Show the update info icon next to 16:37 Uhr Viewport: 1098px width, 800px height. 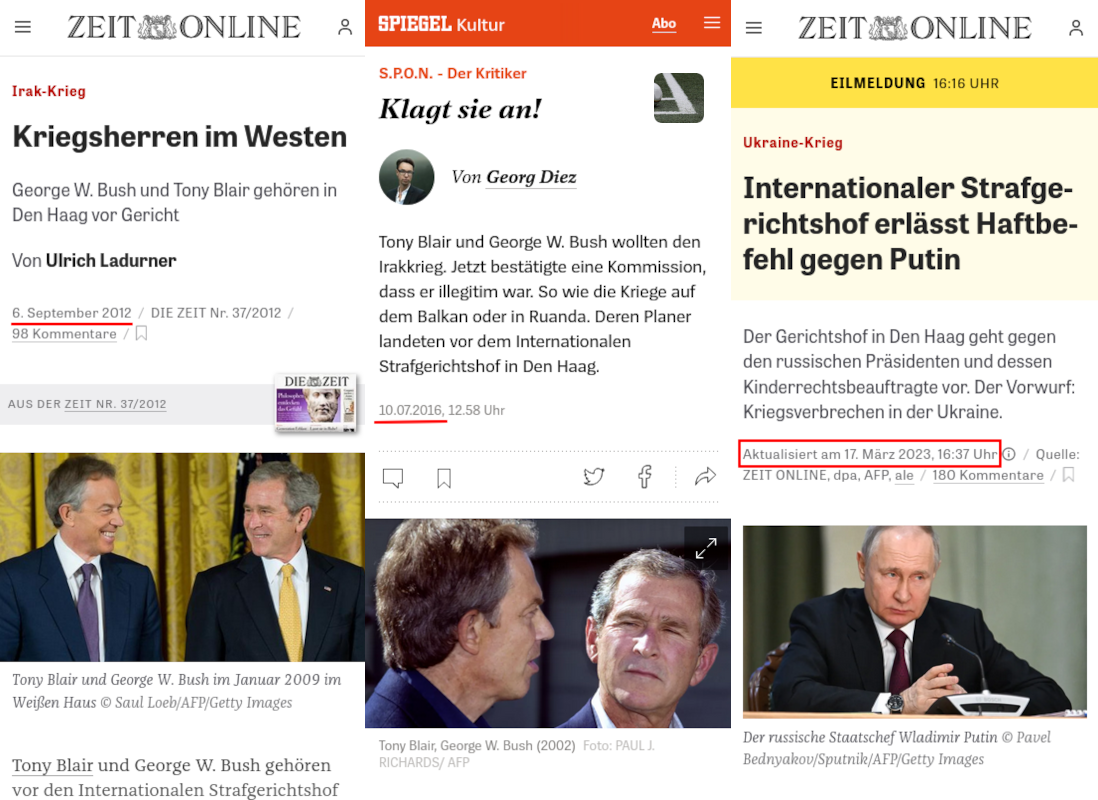(1009, 454)
